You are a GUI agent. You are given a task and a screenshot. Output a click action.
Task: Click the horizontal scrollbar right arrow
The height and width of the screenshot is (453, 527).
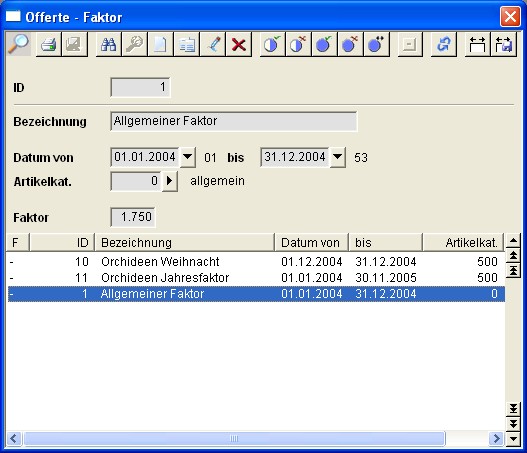pos(496,438)
